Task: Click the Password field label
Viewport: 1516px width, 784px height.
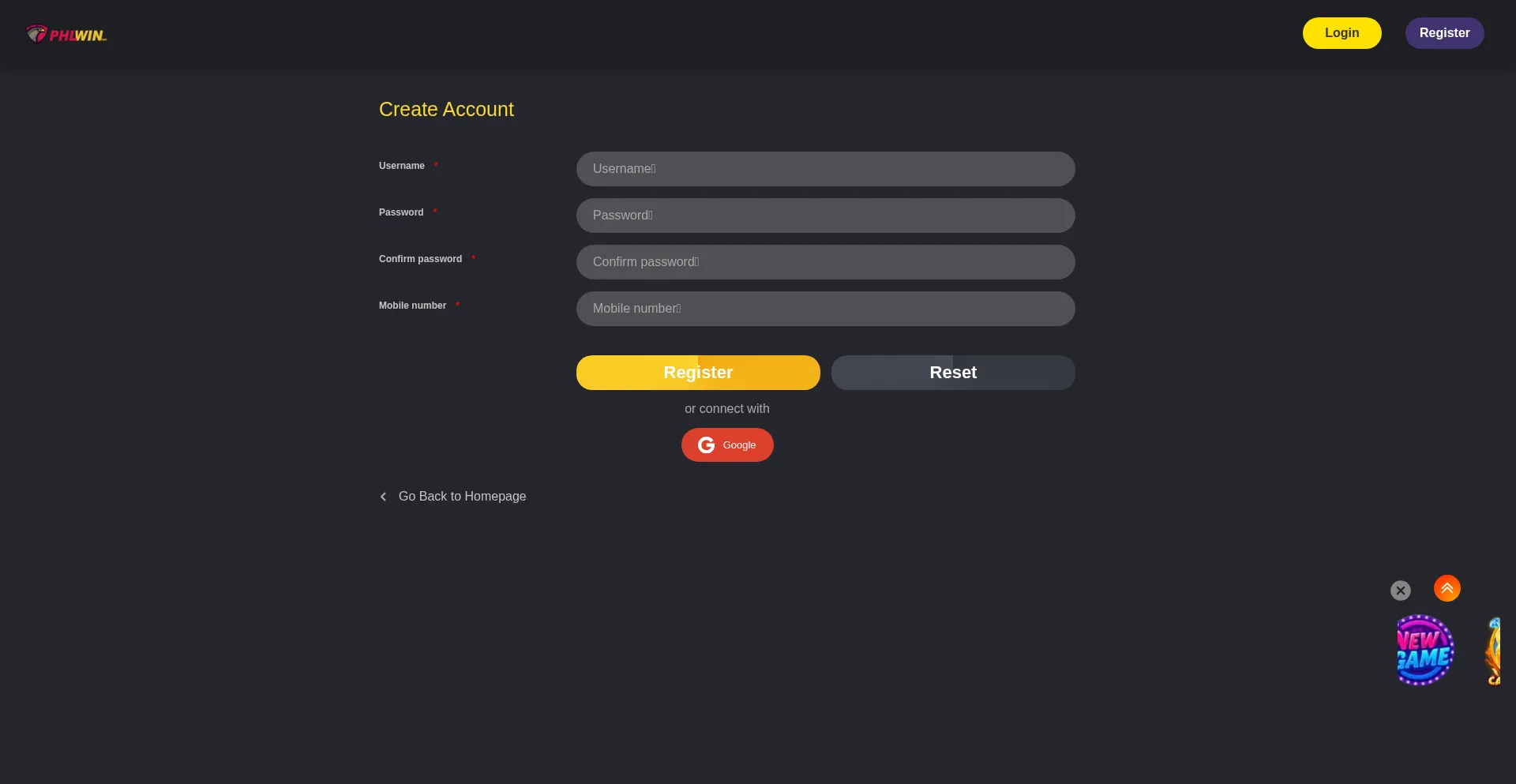Action: click(x=401, y=212)
